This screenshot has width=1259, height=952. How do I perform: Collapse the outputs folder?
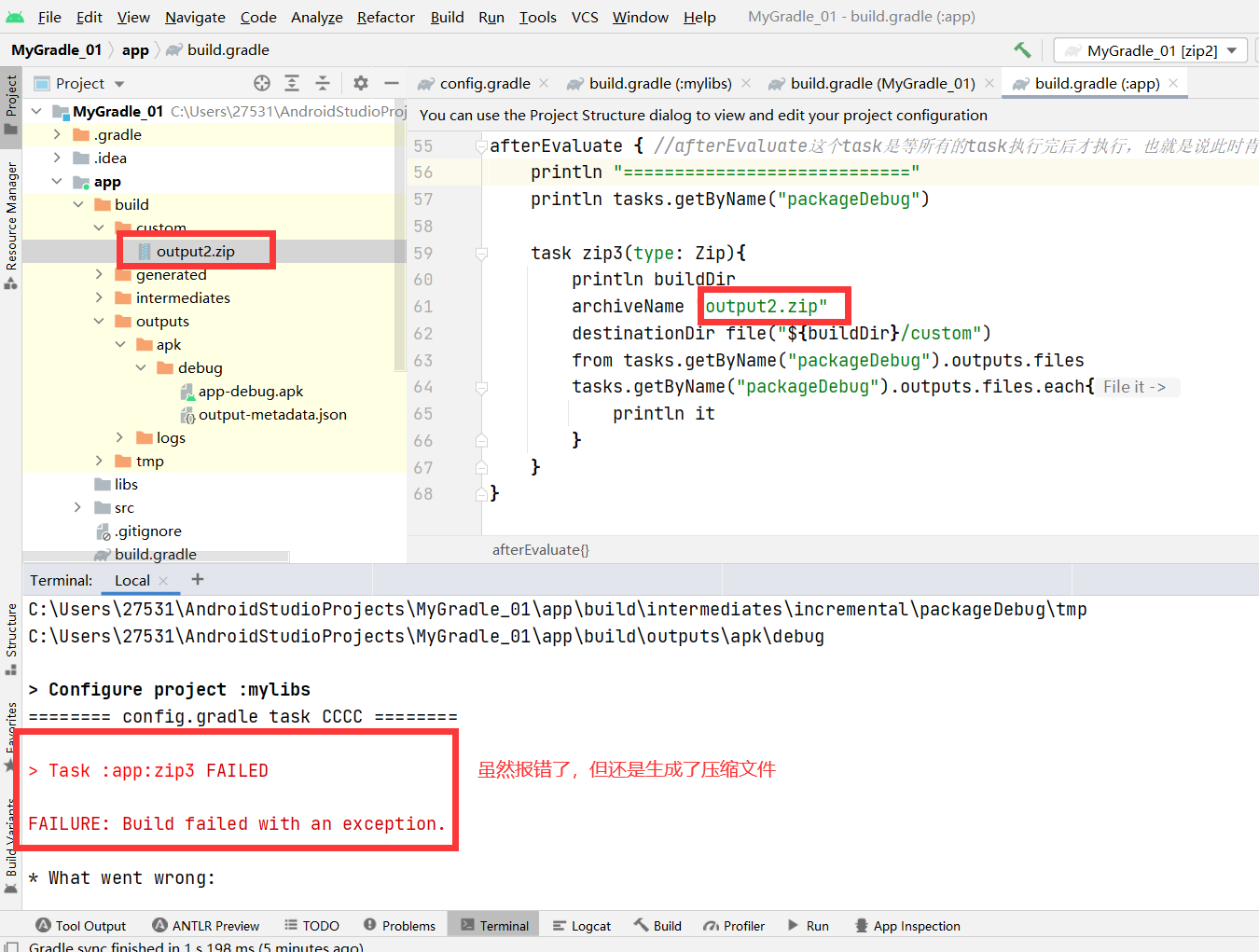(99, 321)
